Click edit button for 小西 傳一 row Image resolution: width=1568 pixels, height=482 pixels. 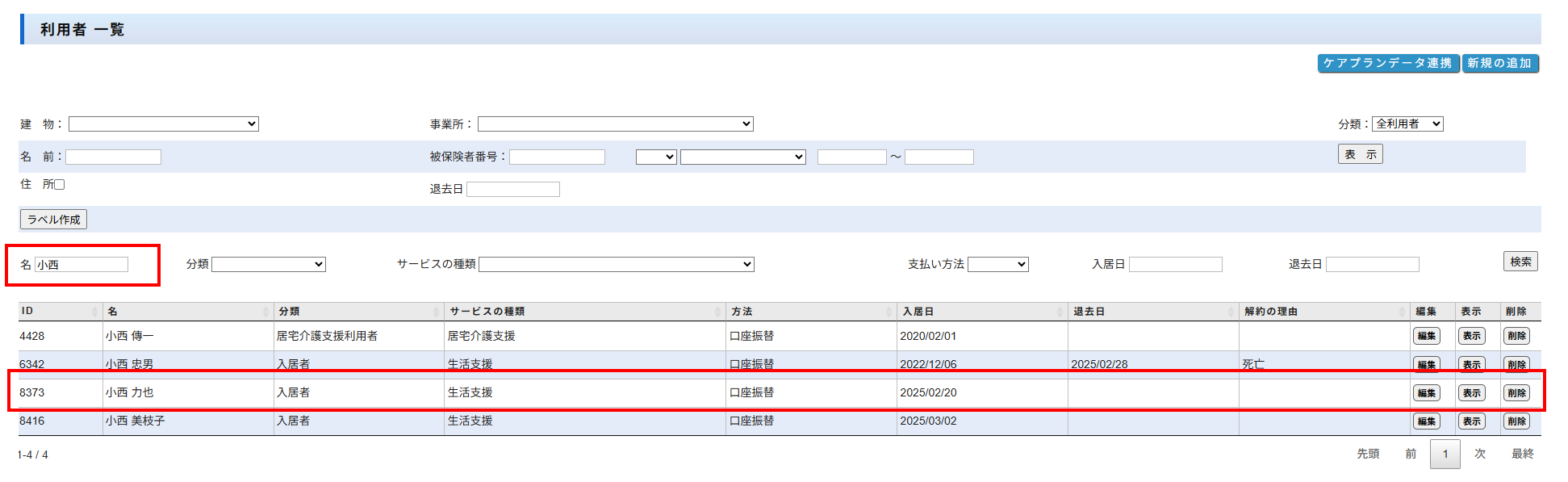[x=1426, y=336]
